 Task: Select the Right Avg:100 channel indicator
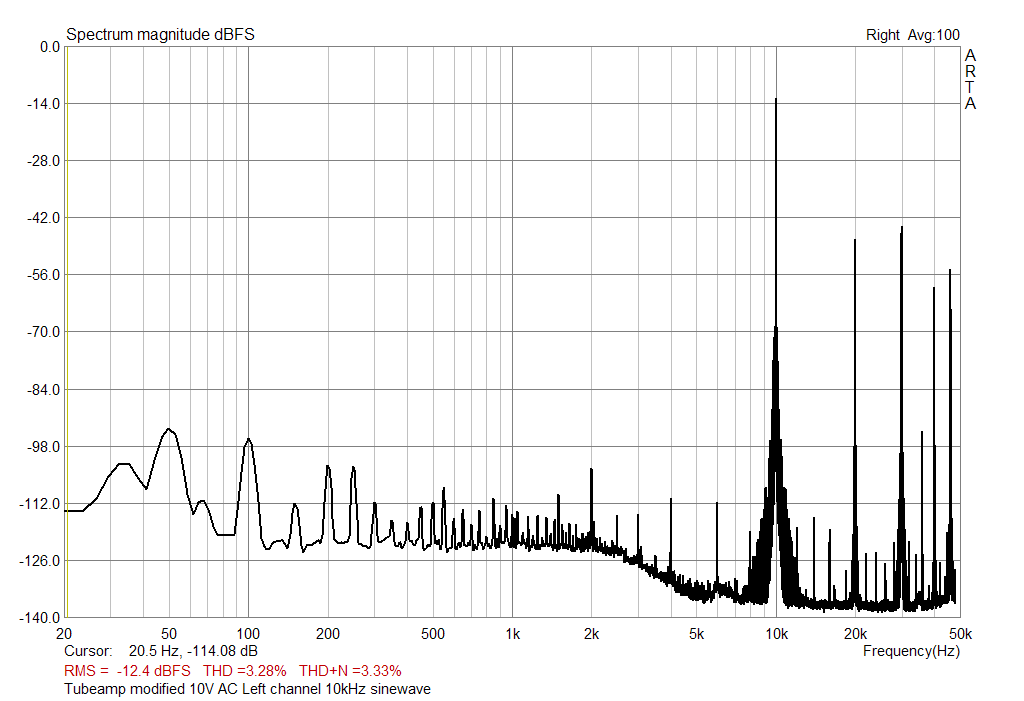click(911, 33)
